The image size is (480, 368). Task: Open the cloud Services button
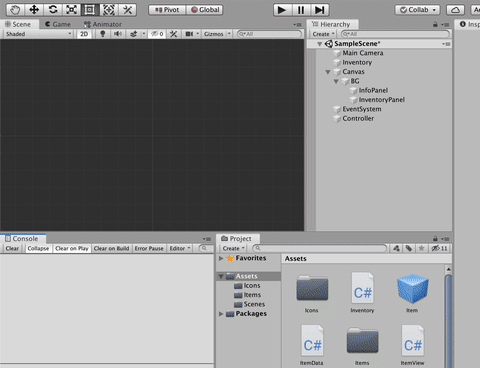455,10
